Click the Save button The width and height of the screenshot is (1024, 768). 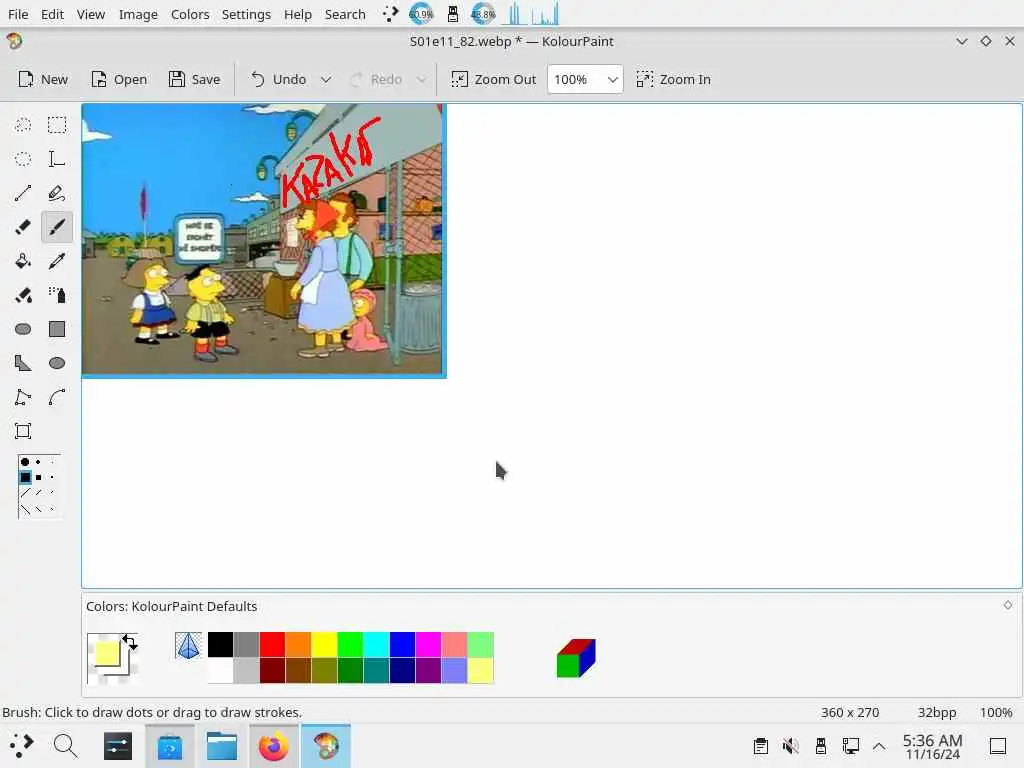coord(195,79)
